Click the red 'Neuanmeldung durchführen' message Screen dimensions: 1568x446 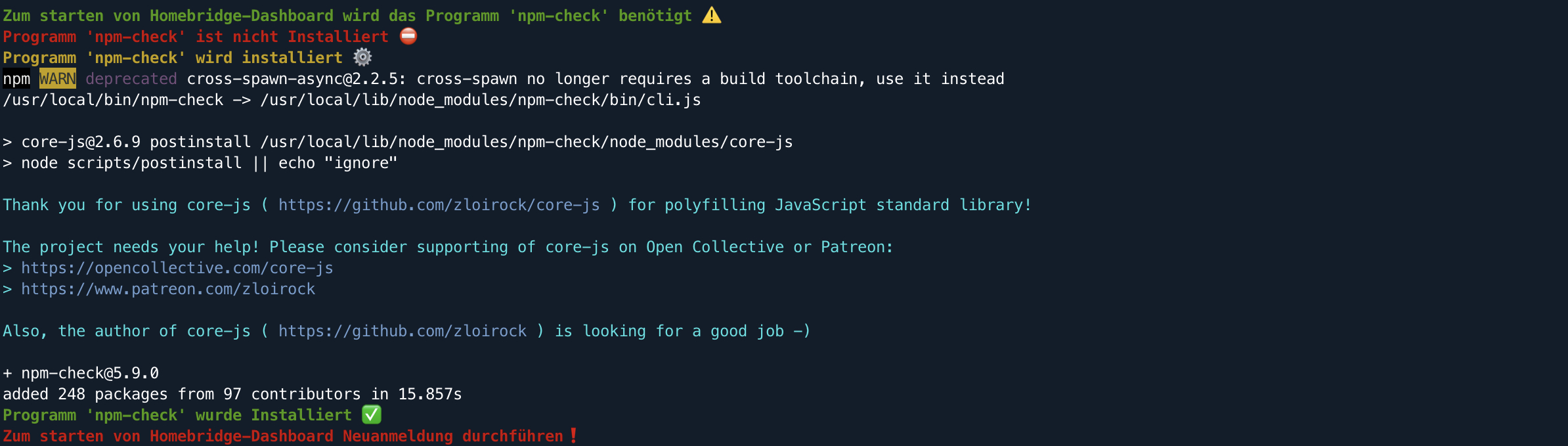point(453,436)
